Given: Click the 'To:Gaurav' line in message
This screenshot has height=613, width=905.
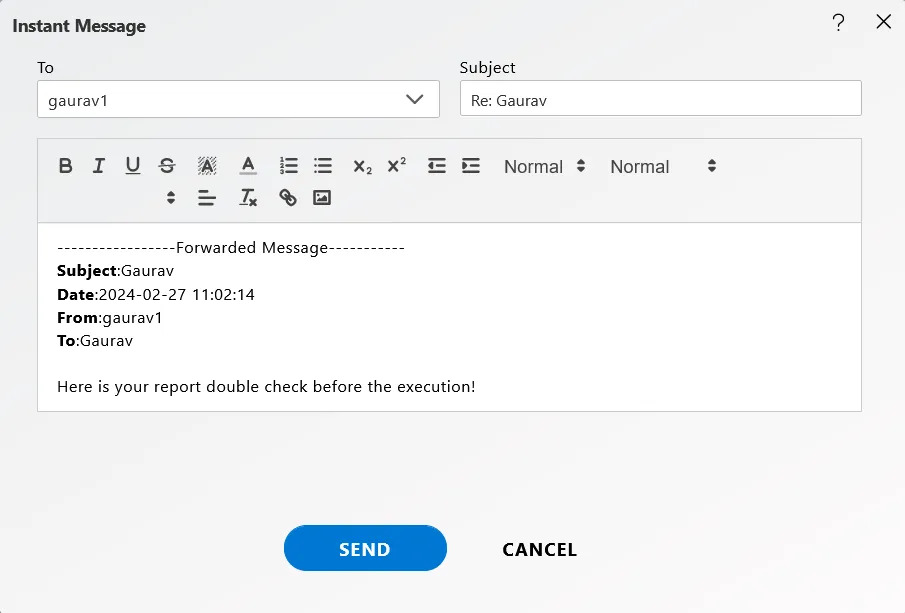Looking at the screenshot, I should [95, 341].
